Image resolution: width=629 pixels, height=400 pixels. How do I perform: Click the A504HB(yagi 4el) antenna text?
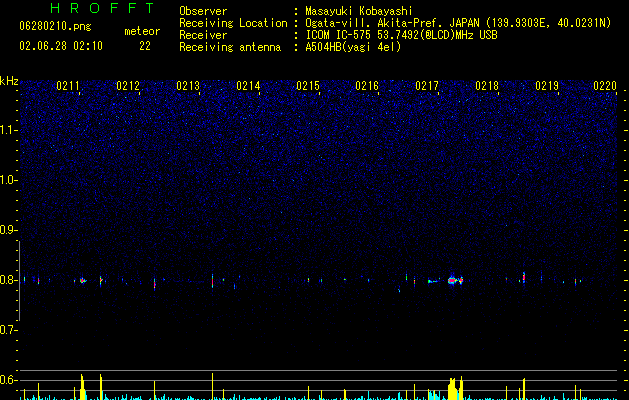coord(353,47)
